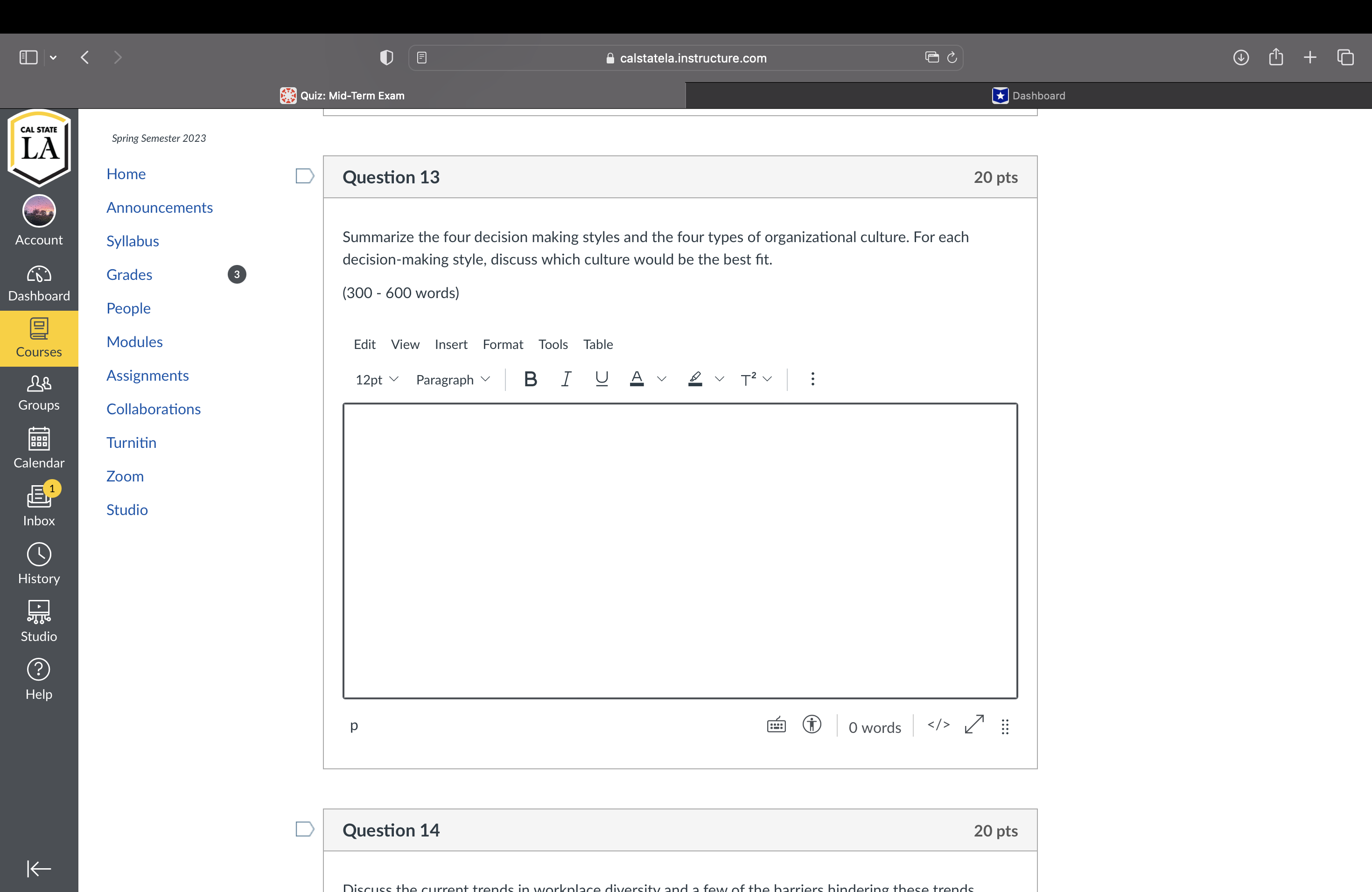1372x892 pixels.
Task: Open the Turnitin course link
Action: [x=132, y=443]
